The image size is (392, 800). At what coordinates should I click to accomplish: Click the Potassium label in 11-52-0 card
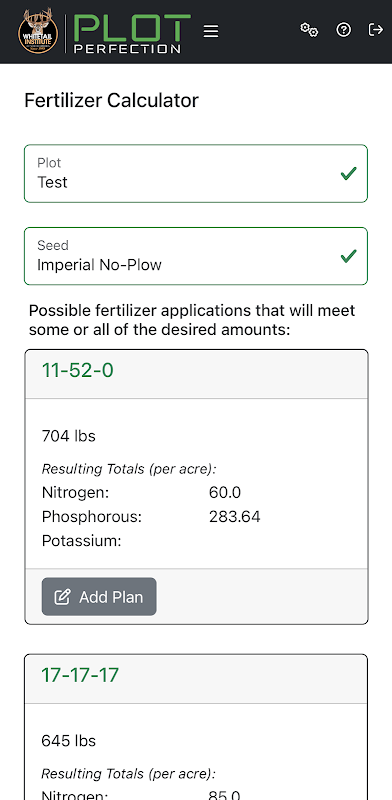(x=82, y=541)
